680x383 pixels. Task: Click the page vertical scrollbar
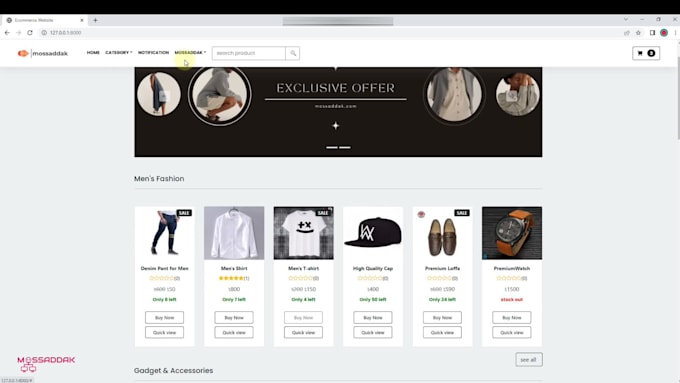point(678,98)
